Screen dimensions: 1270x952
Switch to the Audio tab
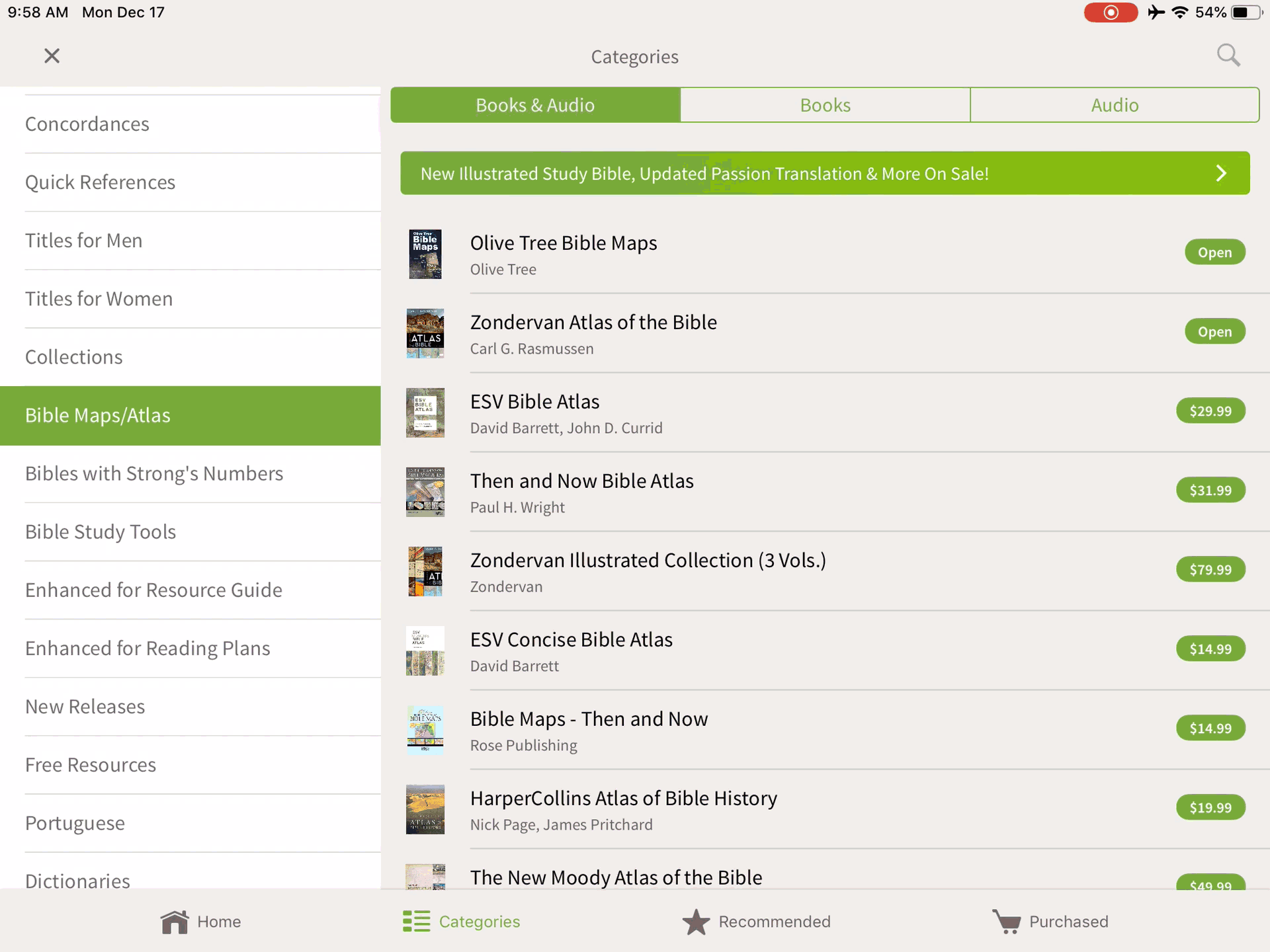(1115, 105)
